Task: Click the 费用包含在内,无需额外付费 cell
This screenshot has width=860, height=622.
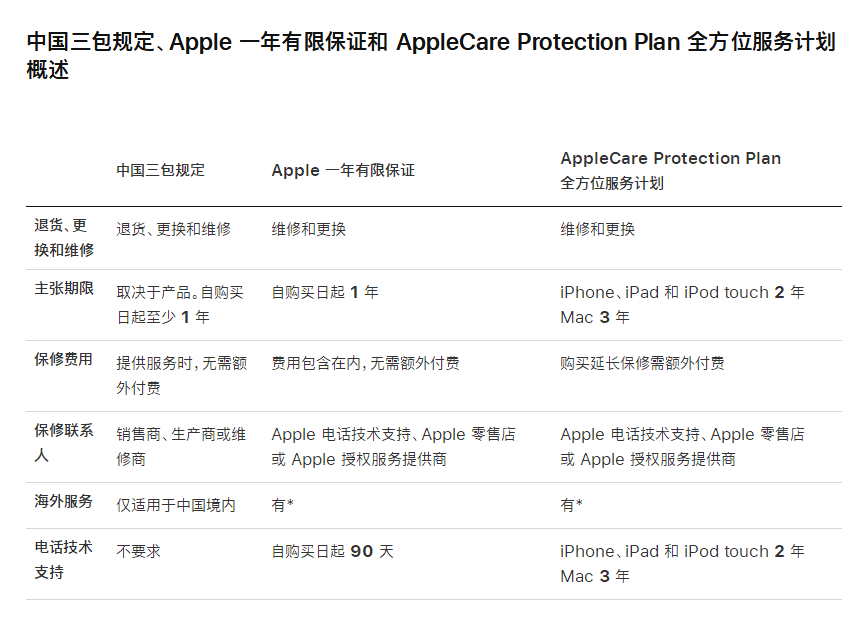Action: [366, 363]
